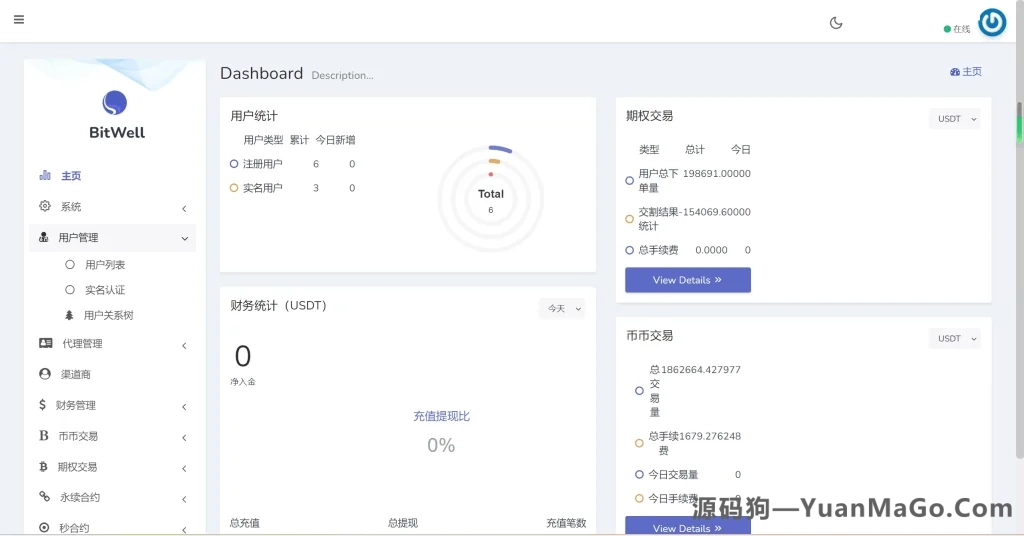Select the 用户列表 circle item
1024x536 pixels.
click(70, 264)
